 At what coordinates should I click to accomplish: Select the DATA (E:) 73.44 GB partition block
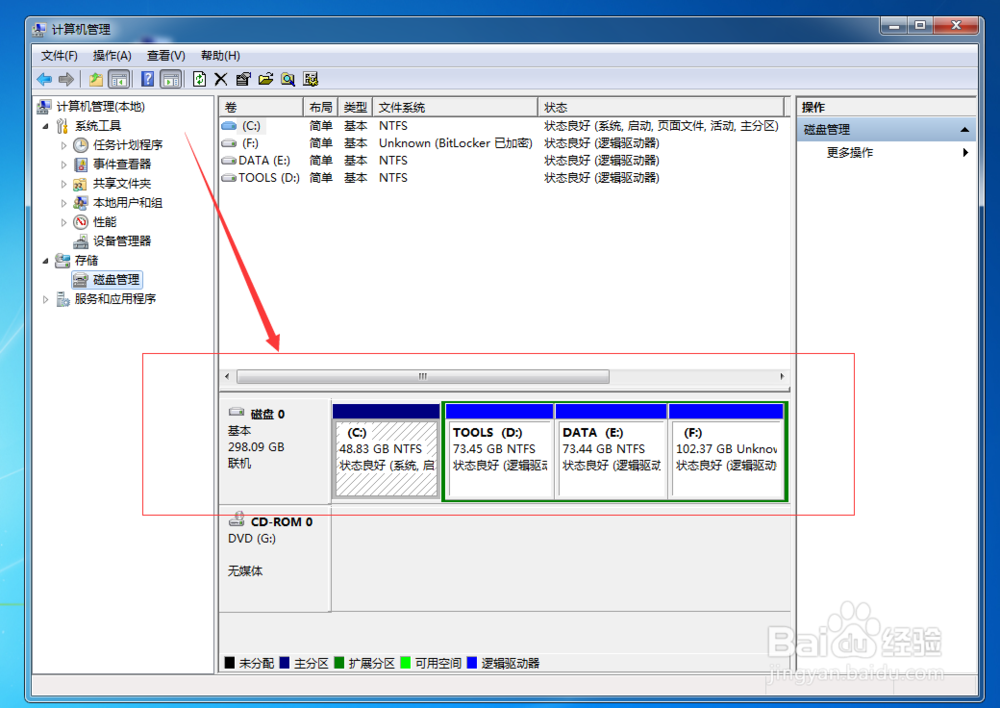611,452
